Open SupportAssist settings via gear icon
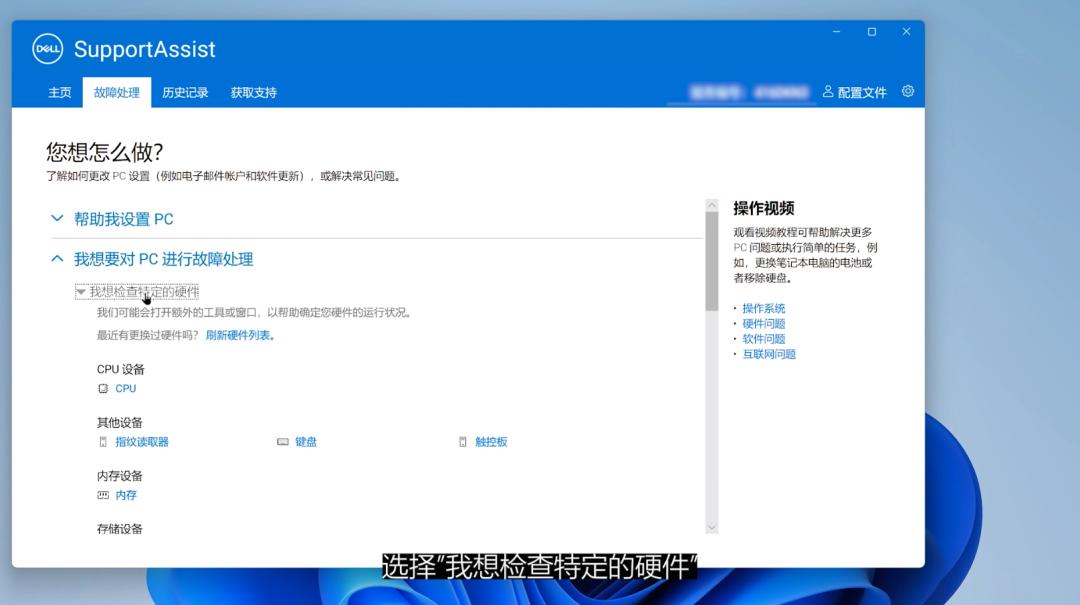The image size is (1080, 605). pos(907,91)
